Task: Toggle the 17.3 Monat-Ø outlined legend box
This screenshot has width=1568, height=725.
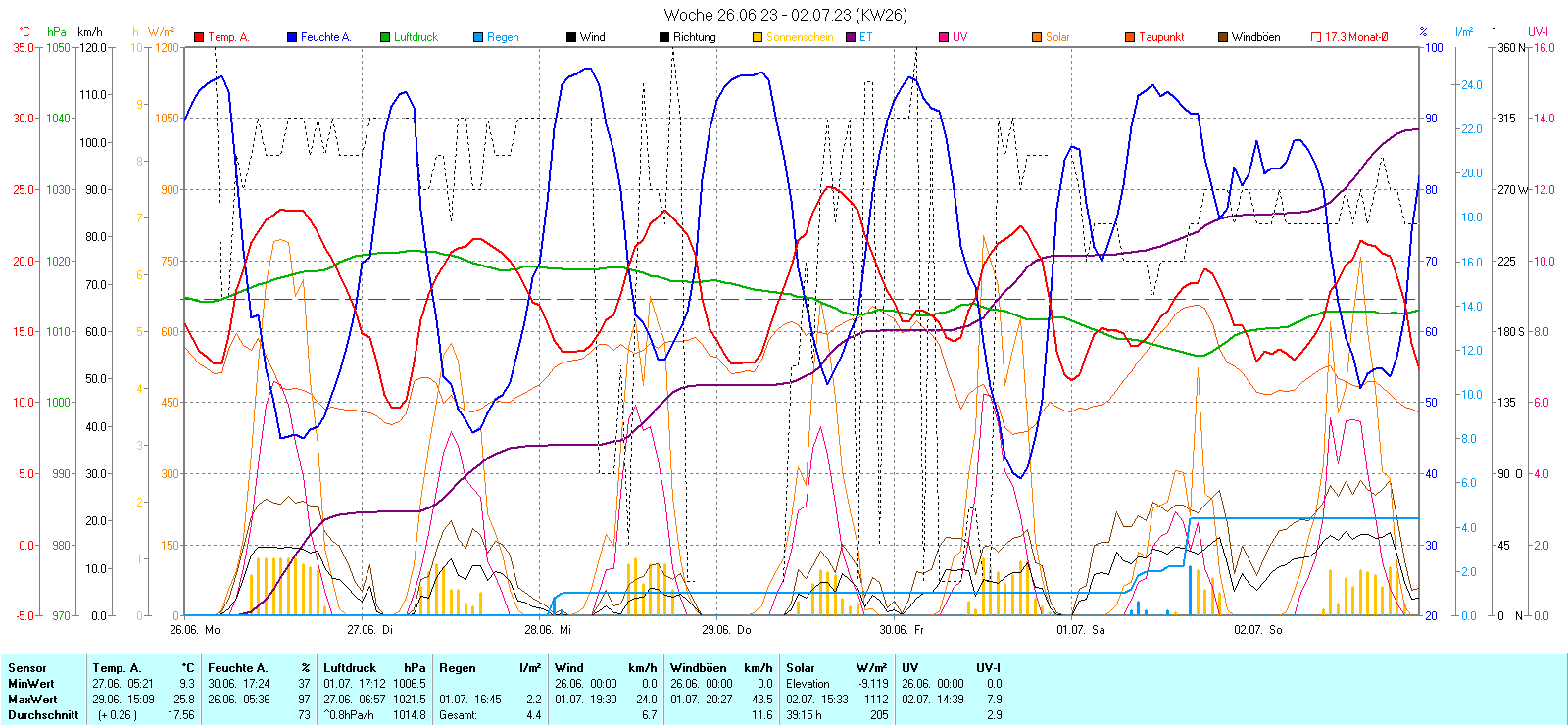Action: coord(1316,37)
